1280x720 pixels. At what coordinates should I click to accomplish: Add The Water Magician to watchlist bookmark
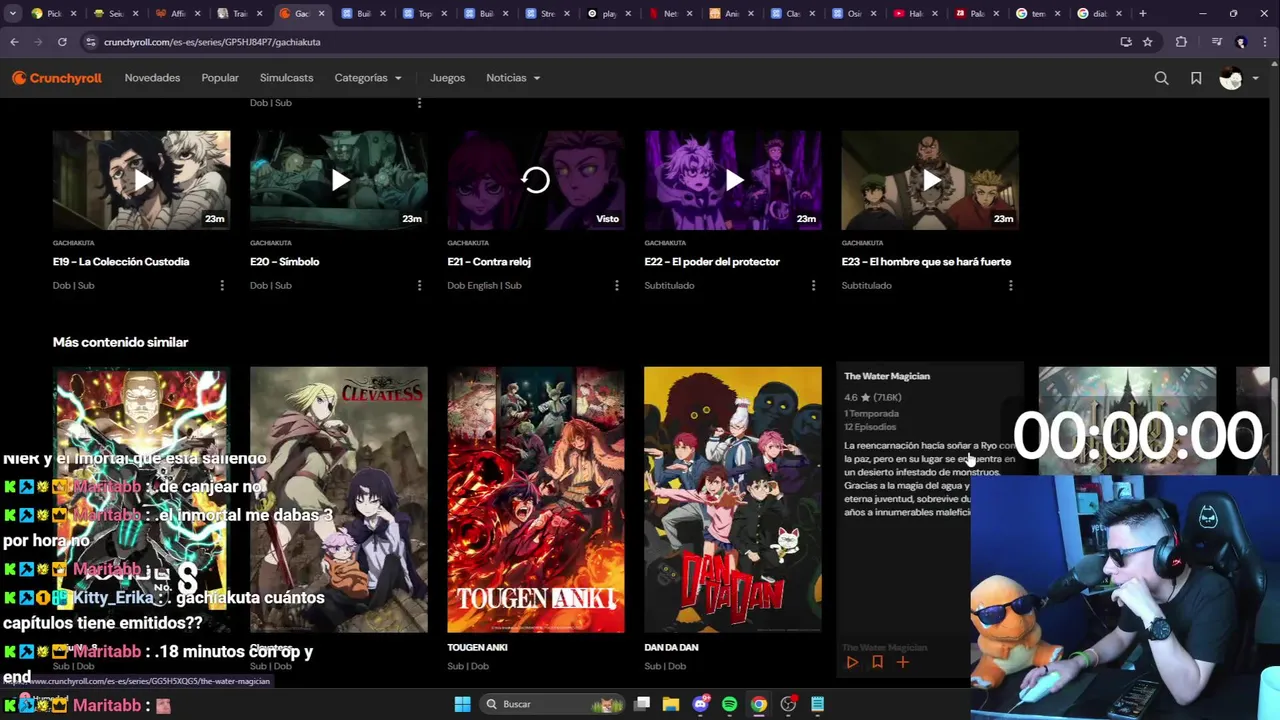point(877,662)
